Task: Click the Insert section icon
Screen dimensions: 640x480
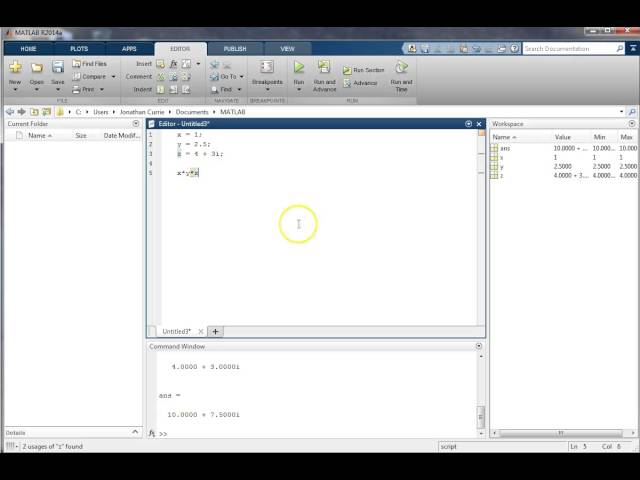Action: (160, 64)
